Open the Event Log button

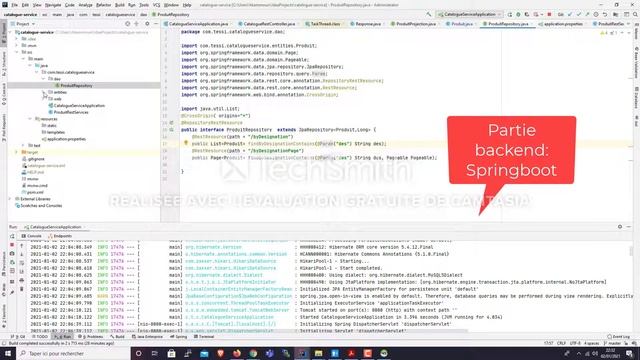tap(618, 337)
